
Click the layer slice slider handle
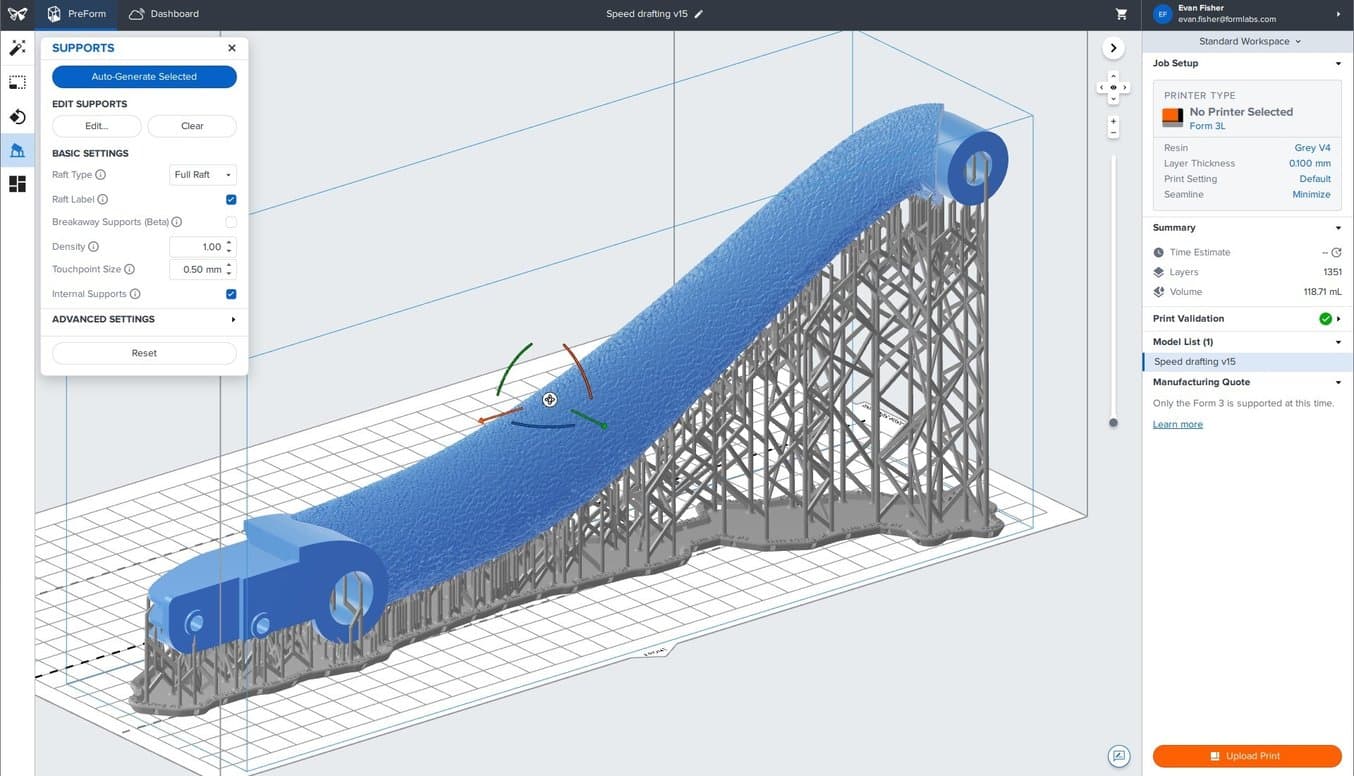(1113, 423)
